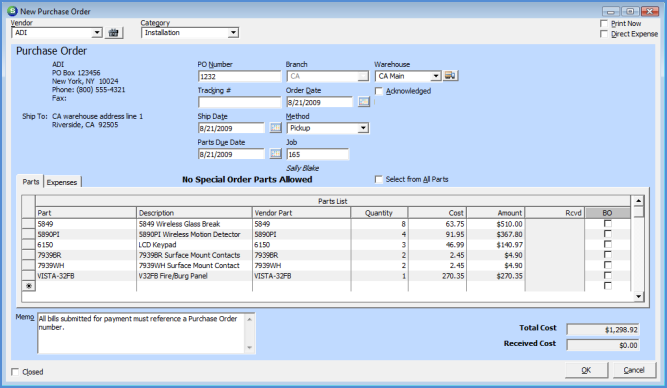Expand the Vendor dropdown
The height and width of the screenshot is (388, 667).
tap(97, 33)
